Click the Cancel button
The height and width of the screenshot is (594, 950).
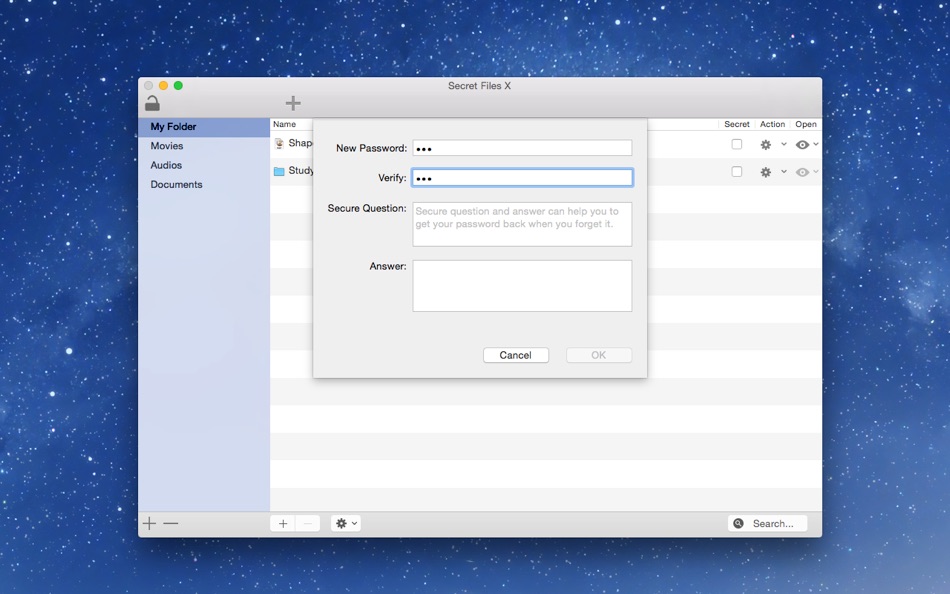coord(516,355)
